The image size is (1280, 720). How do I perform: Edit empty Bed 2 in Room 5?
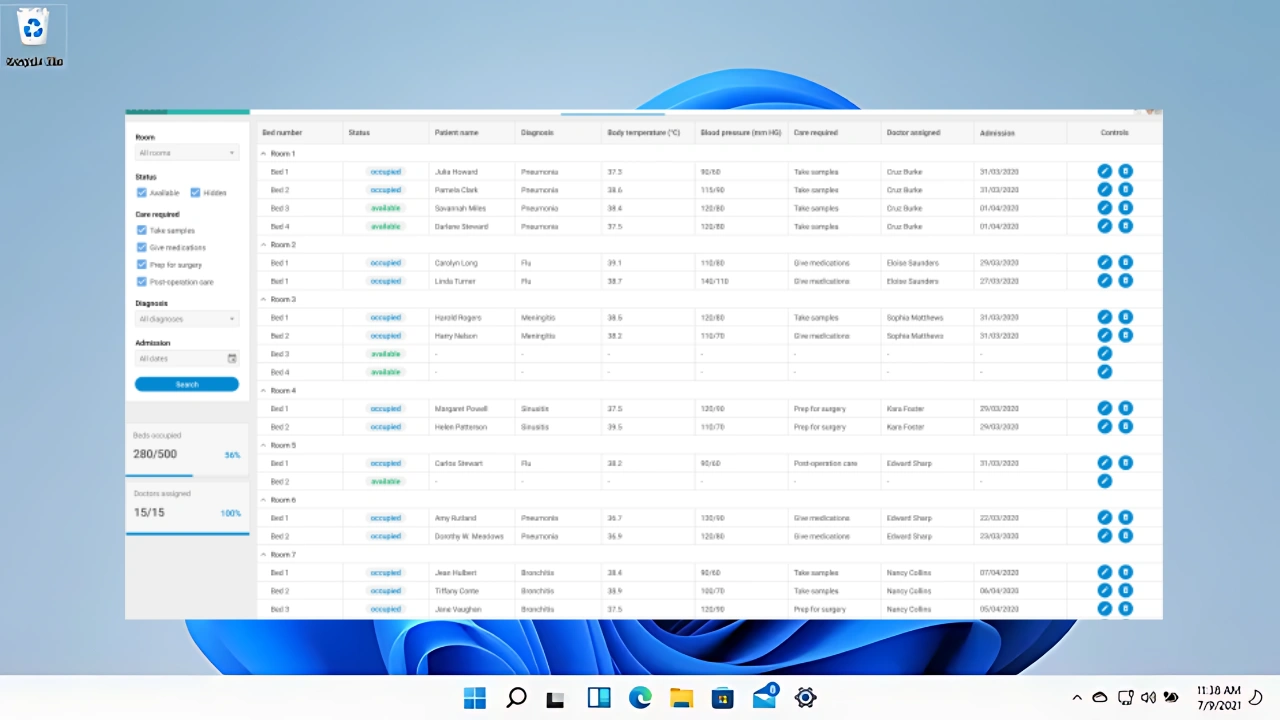click(x=1105, y=481)
